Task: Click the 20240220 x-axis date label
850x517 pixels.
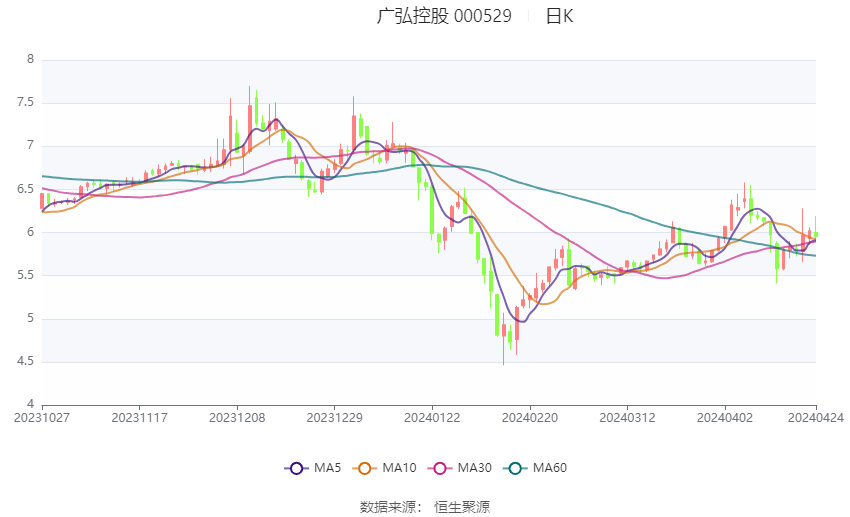Action: 530,418
